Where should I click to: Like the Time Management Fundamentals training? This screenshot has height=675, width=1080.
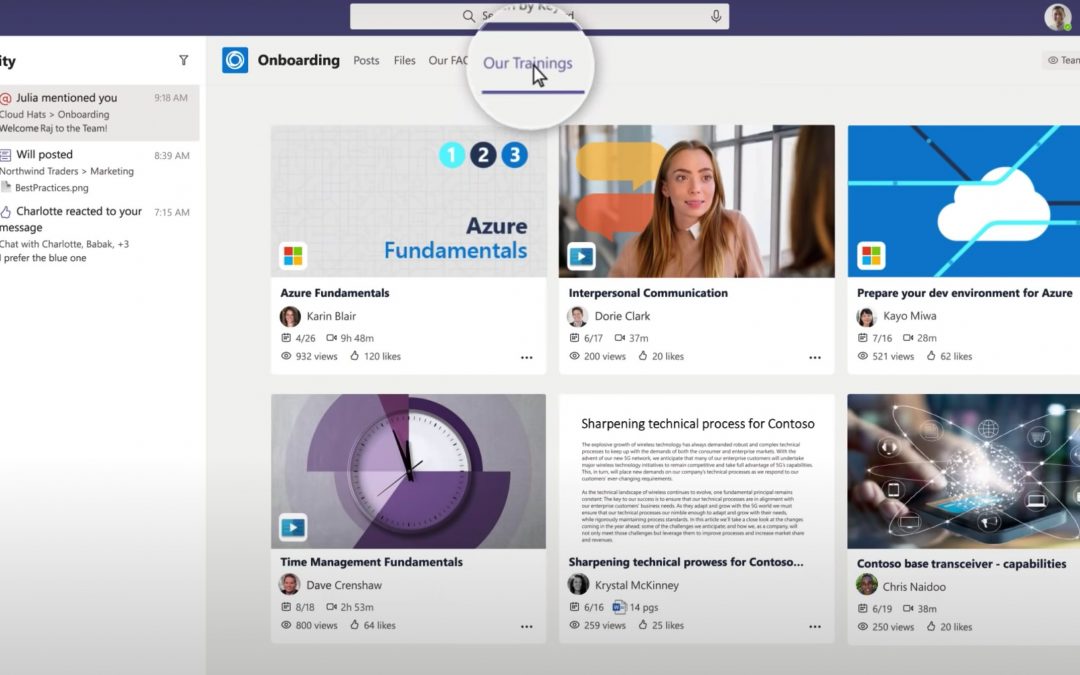coord(355,626)
